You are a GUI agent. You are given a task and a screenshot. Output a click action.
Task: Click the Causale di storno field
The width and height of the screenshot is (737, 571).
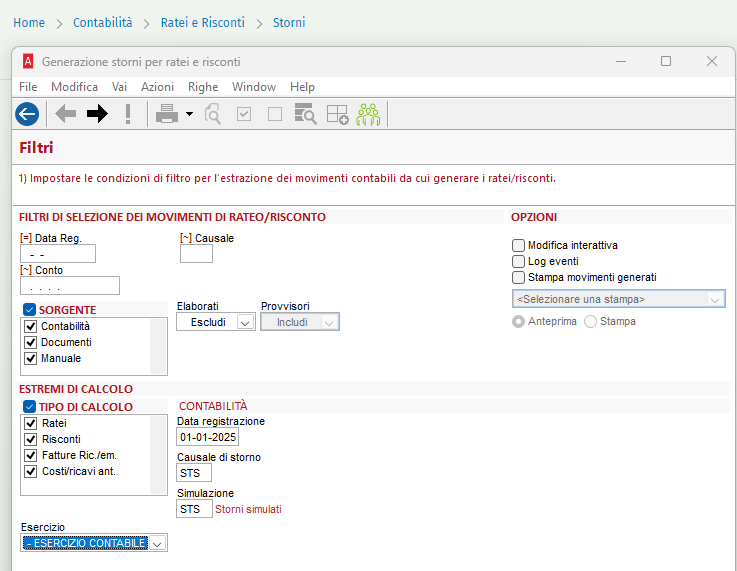(194, 473)
